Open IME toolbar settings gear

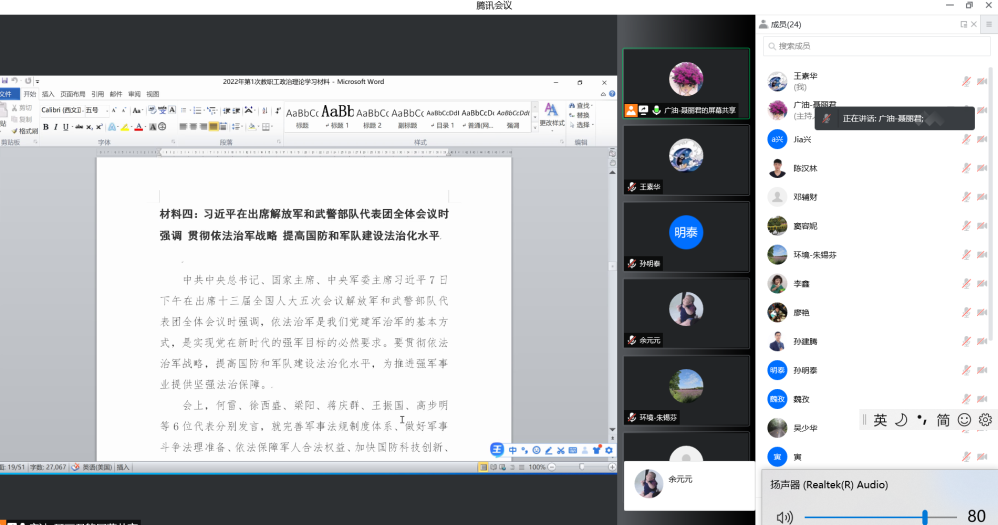pos(609,450)
